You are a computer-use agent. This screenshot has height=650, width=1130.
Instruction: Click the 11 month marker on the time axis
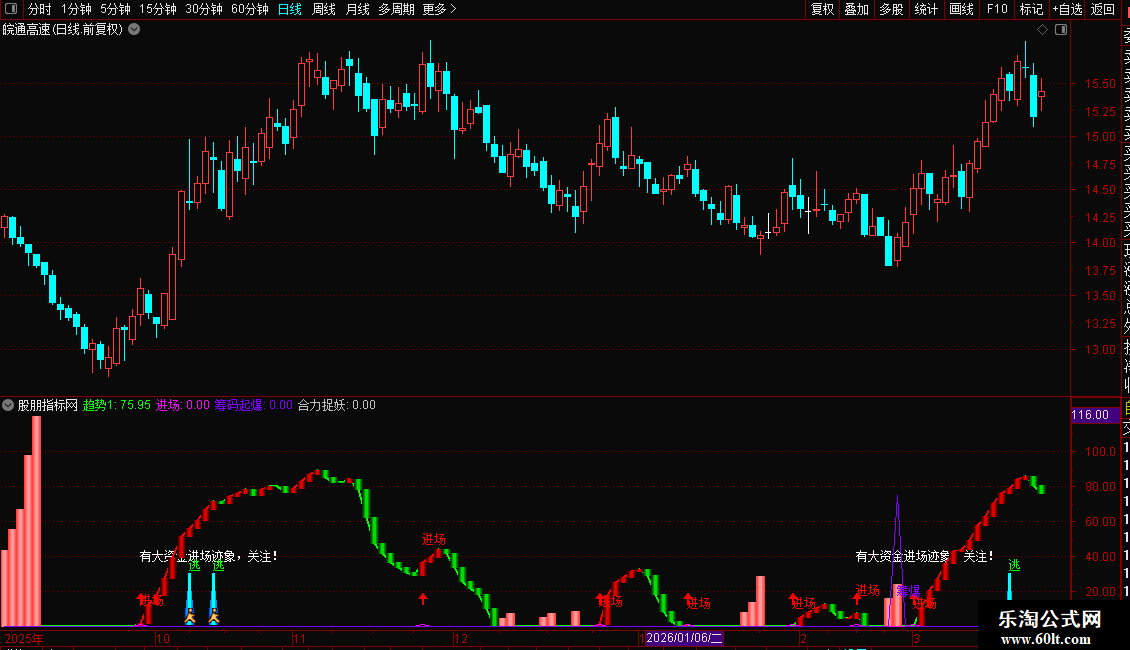299,638
